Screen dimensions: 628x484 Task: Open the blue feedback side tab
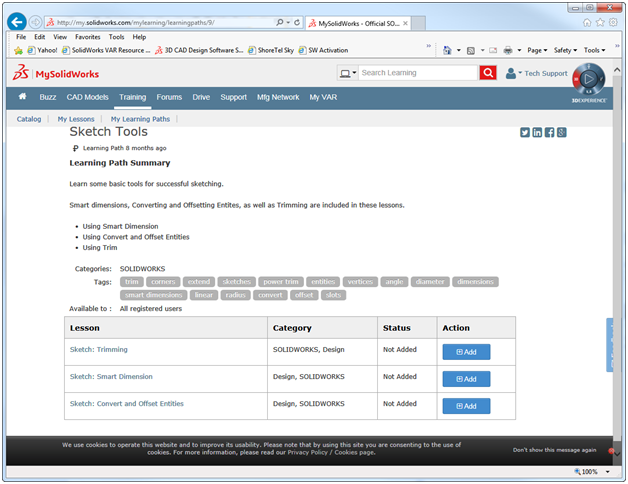pyautogui.click(x=610, y=345)
